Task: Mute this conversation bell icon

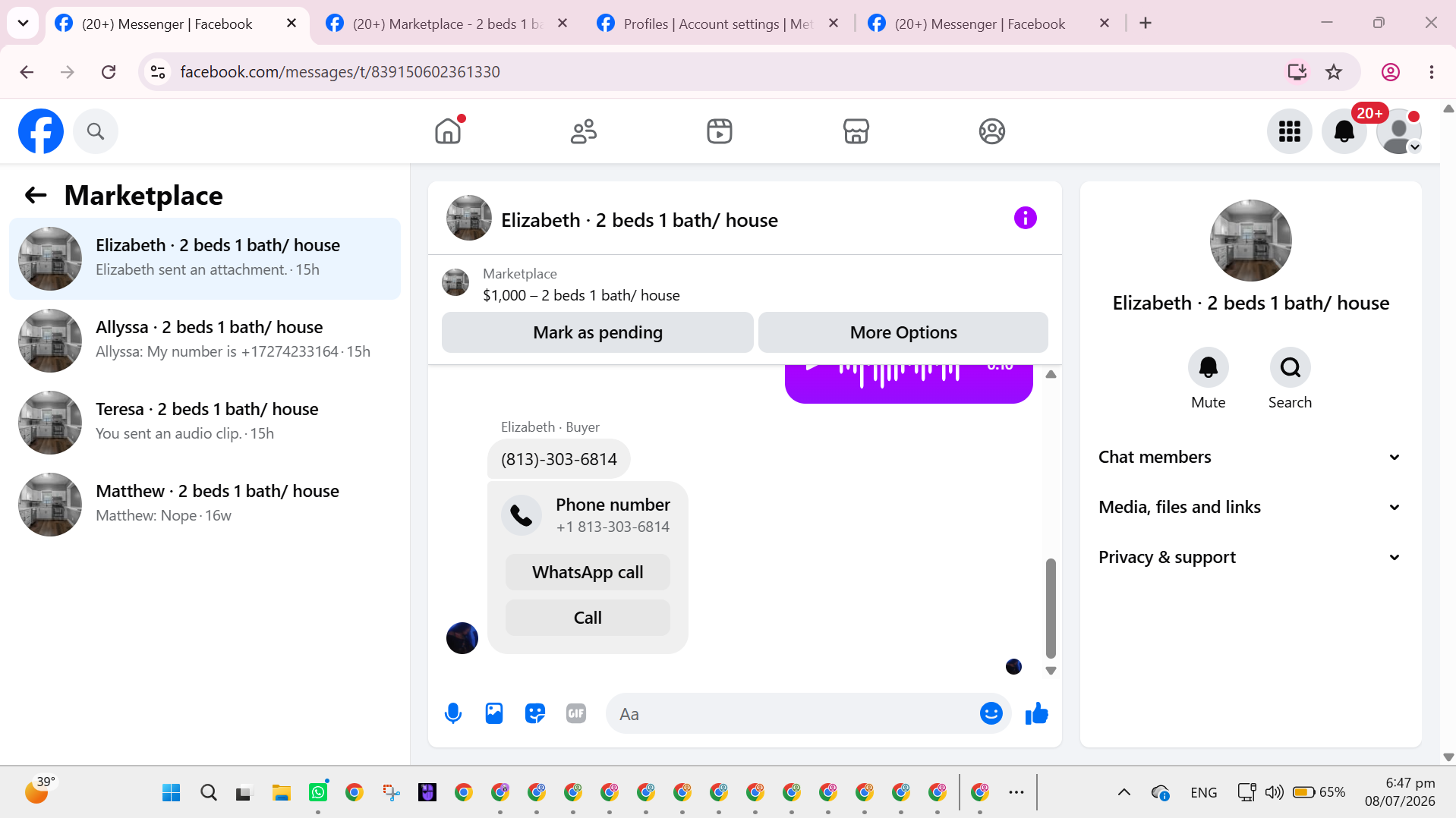Action: (x=1209, y=368)
